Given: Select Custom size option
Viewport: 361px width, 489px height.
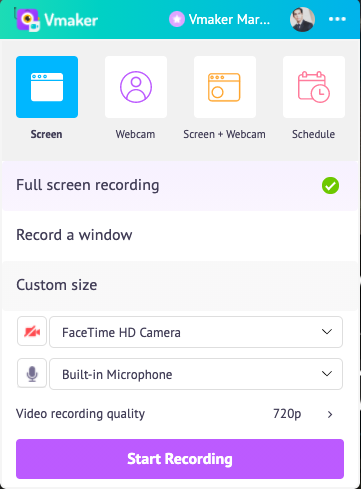Looking at the screenshot, I should pos(180,286).
